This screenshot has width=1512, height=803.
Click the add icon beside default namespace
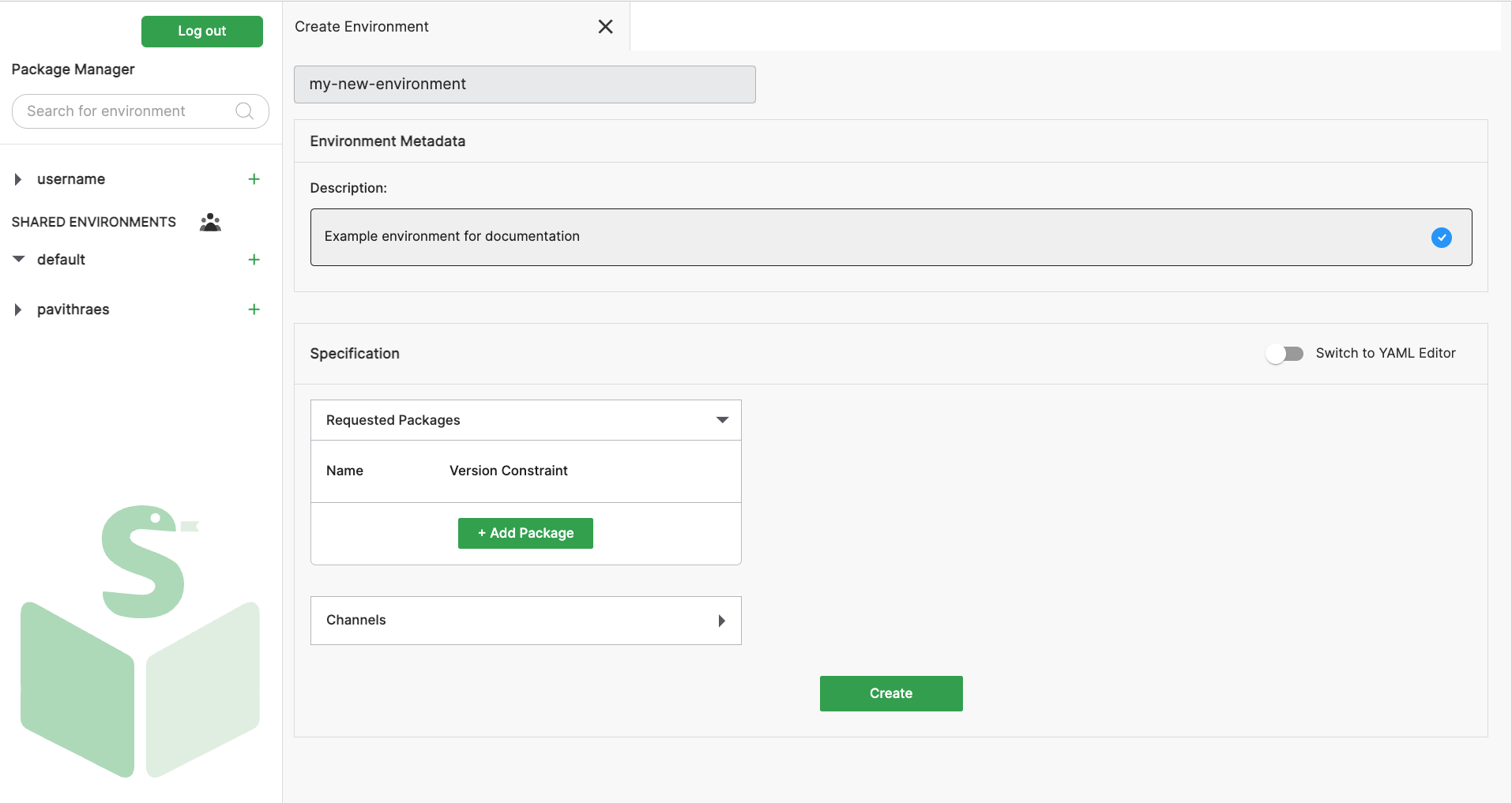pos(254,259)
